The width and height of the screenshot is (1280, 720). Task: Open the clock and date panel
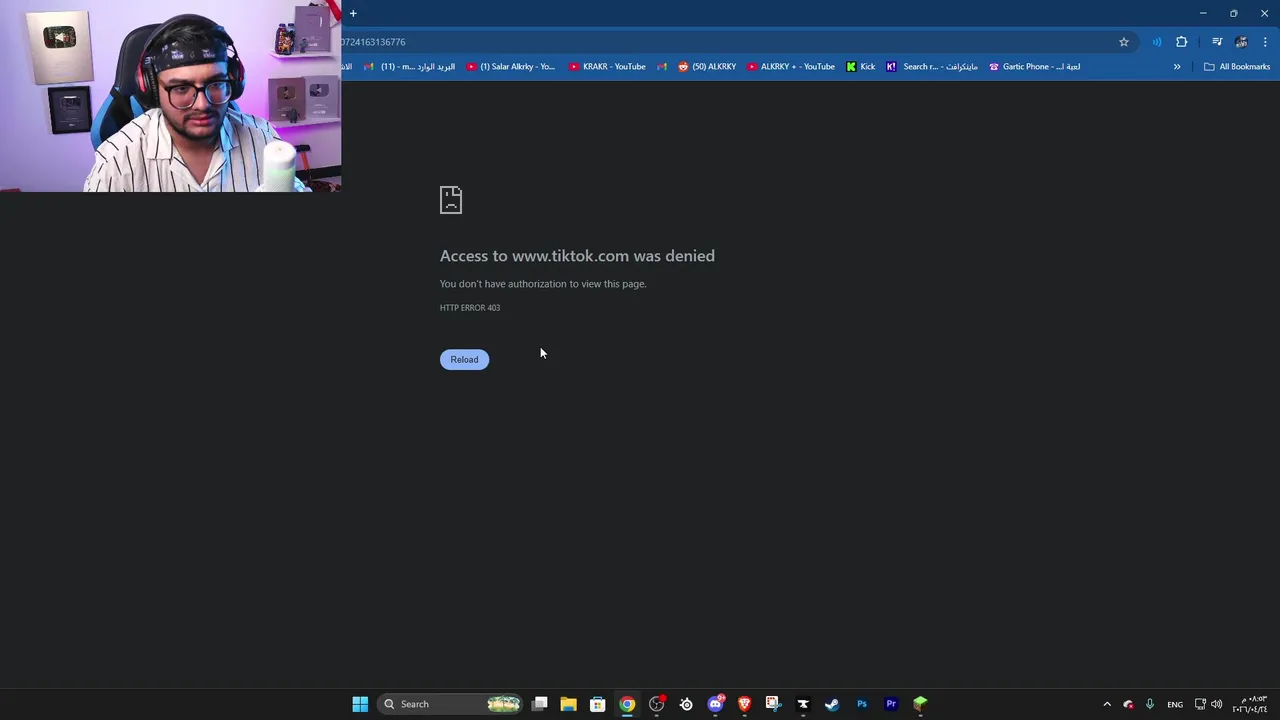(1251, 704)
